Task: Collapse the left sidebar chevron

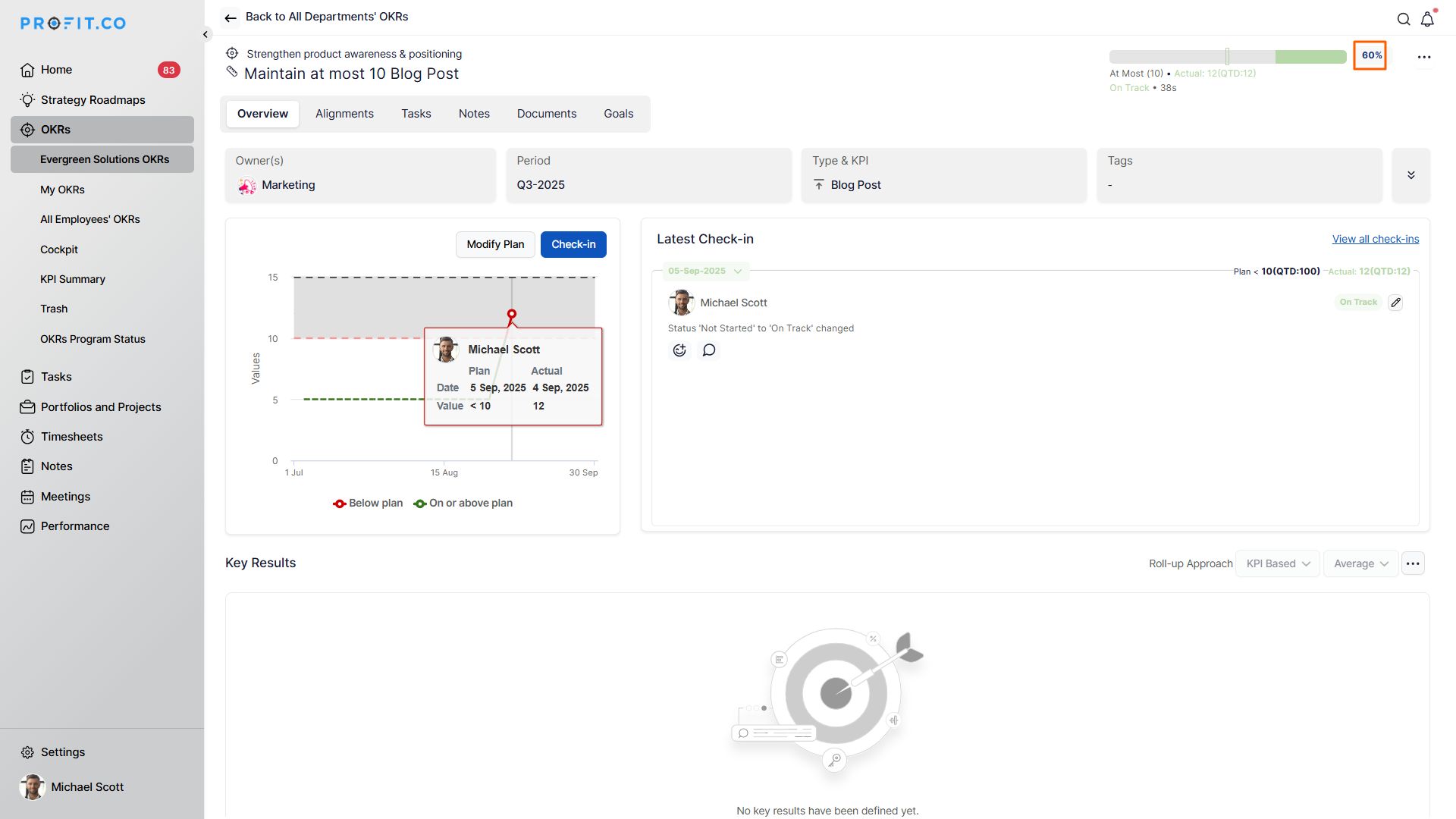Action: [x=206, y=34]
